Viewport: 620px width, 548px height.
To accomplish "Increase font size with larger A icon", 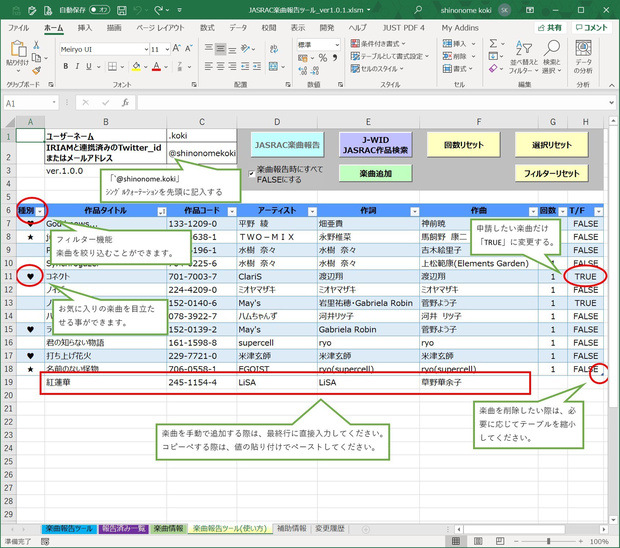I will click(x=176, y=49).
